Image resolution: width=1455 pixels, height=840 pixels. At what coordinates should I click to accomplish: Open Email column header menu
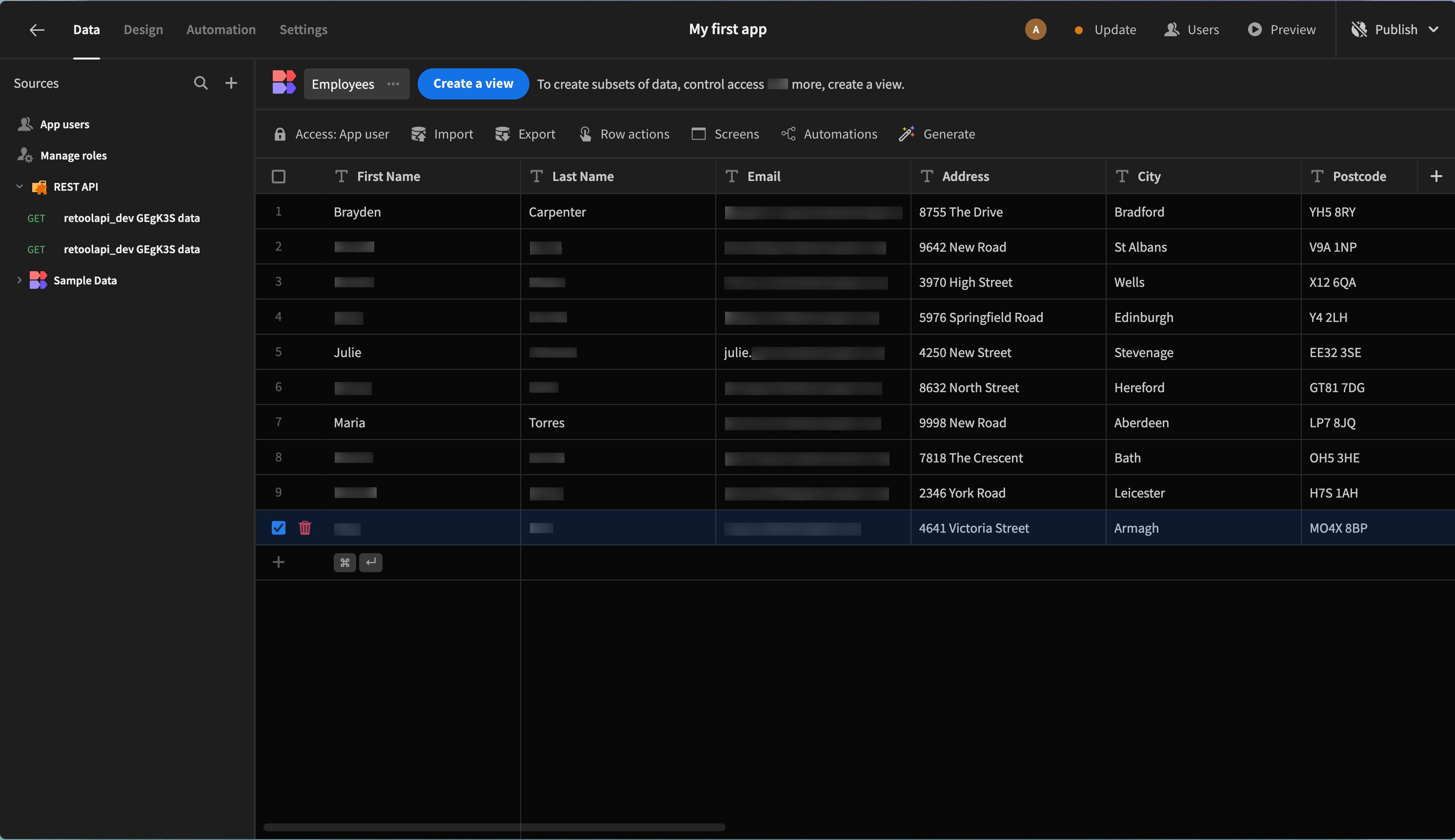click(813, 177)
